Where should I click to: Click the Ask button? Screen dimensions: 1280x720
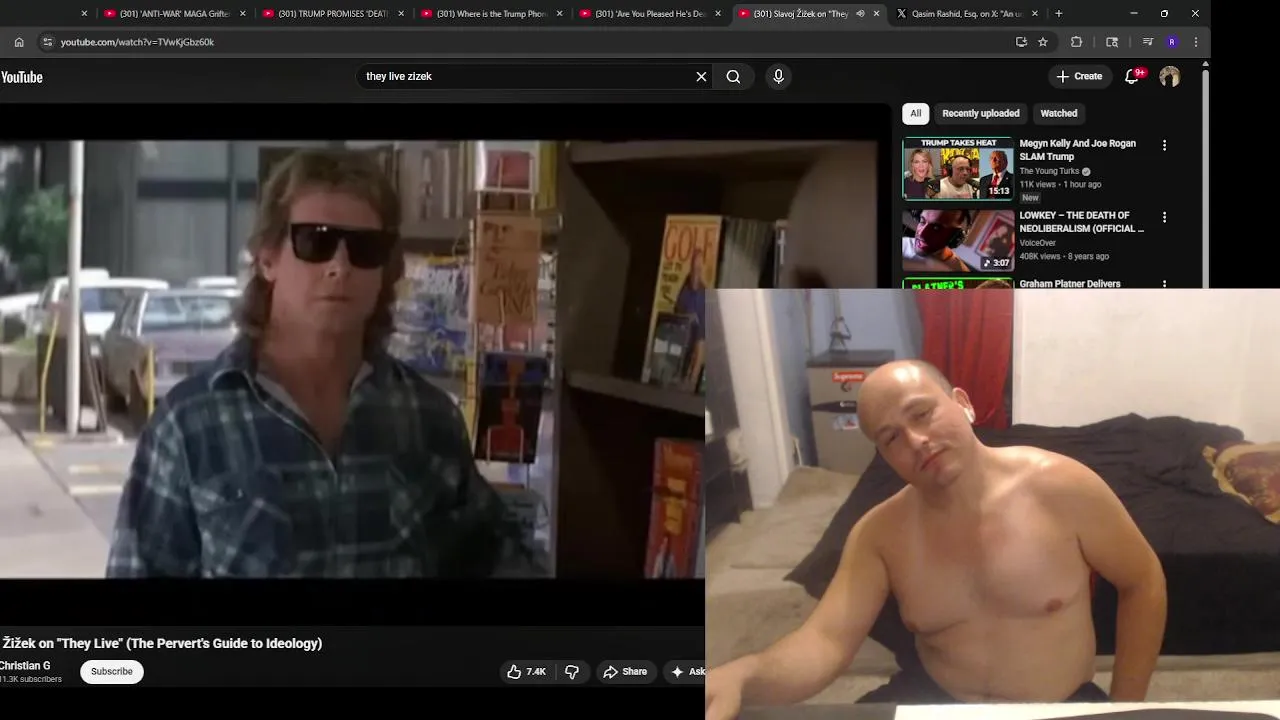click(686, 672)
